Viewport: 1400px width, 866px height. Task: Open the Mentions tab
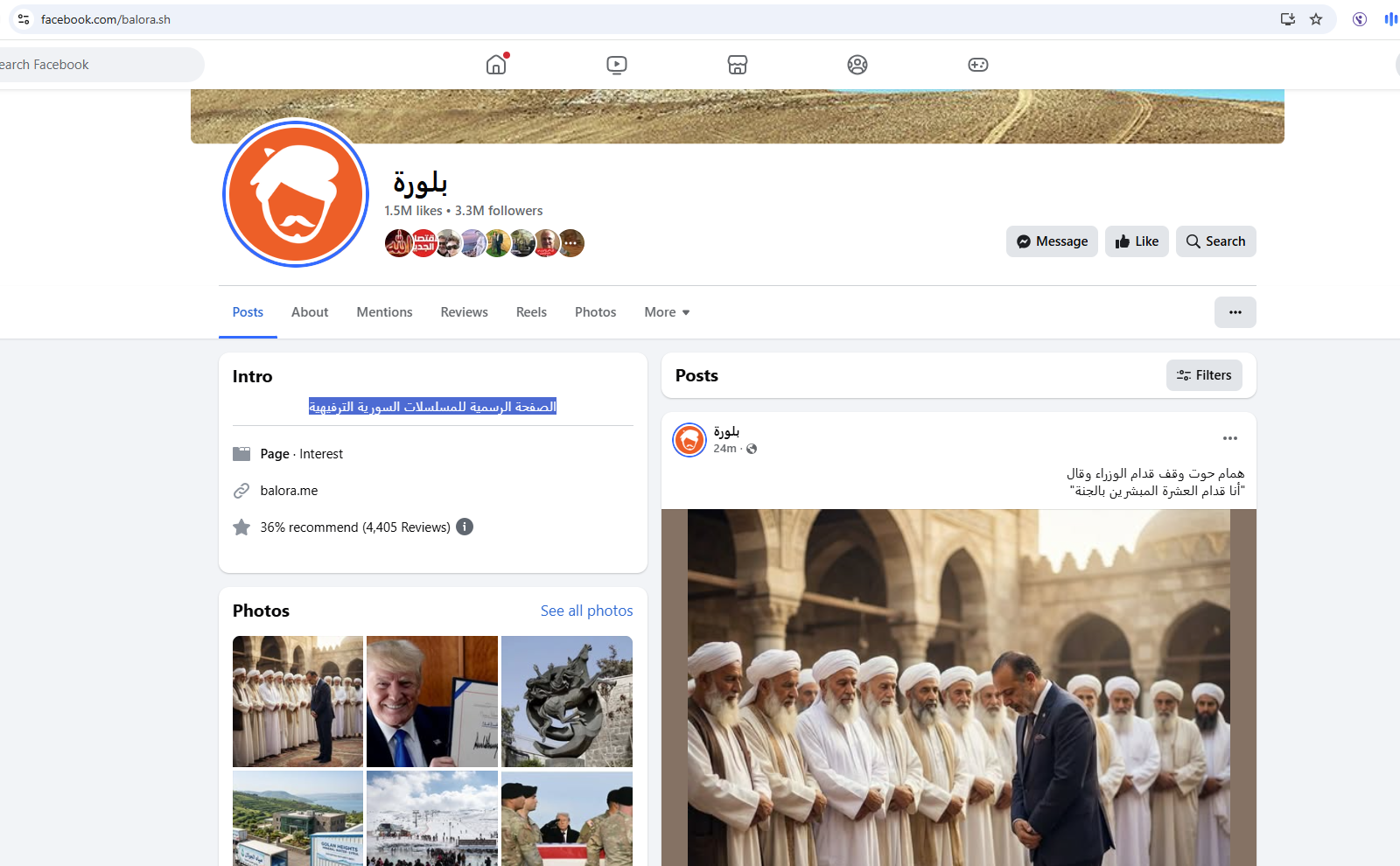(384, 311)
